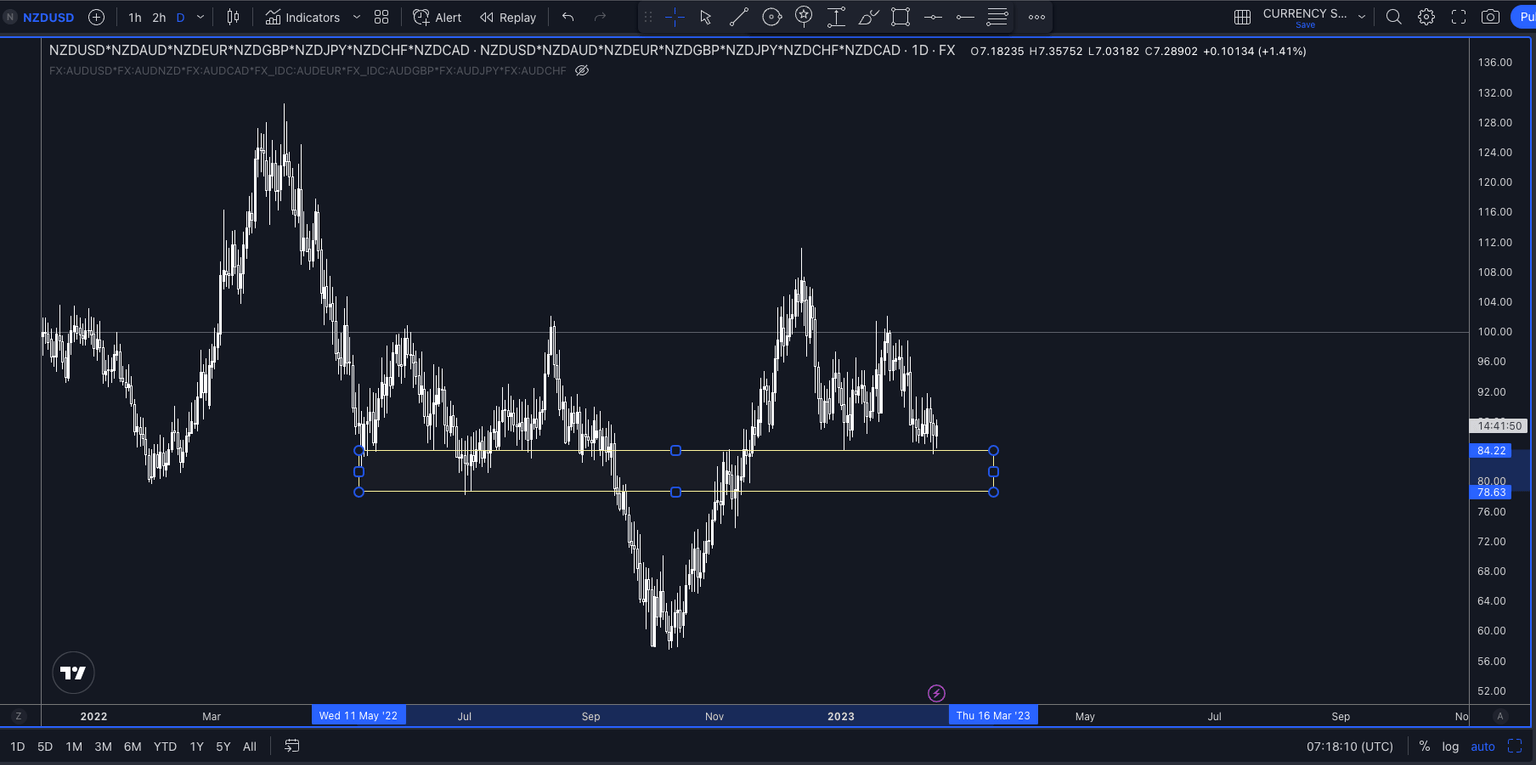
Task: Select the All range button
Action: pos(249,746)
